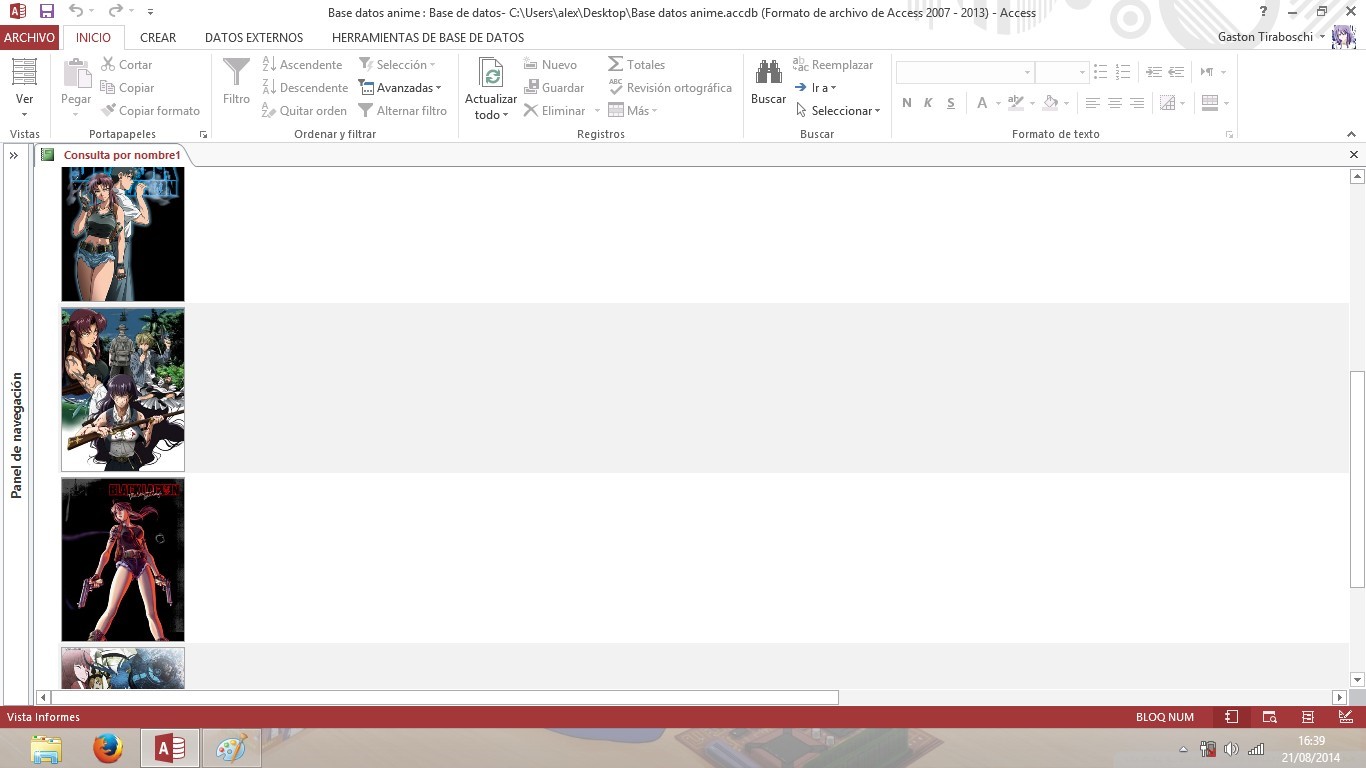
Task: Sort records with Descendente
Action: pos(304,87)
